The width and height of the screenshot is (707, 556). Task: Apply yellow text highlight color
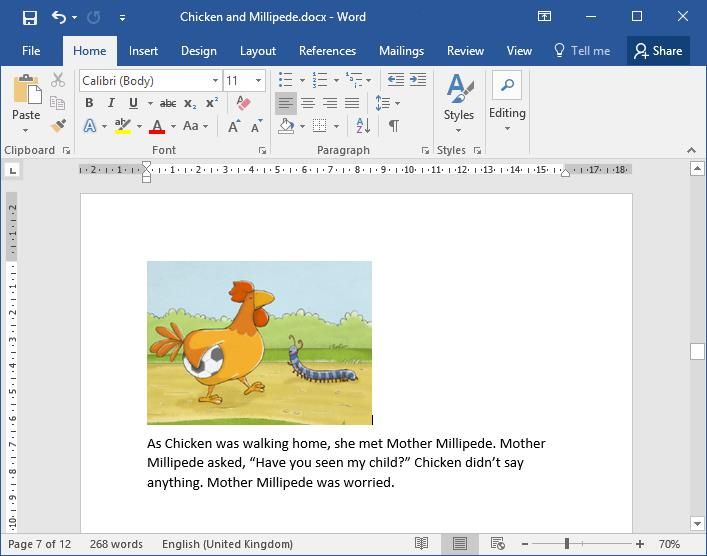[123, 126]
